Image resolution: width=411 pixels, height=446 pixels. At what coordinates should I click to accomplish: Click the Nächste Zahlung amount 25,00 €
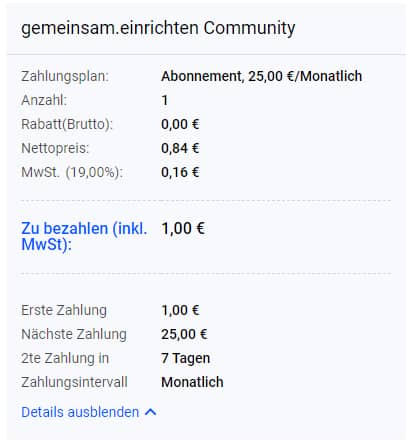point(184,334)
